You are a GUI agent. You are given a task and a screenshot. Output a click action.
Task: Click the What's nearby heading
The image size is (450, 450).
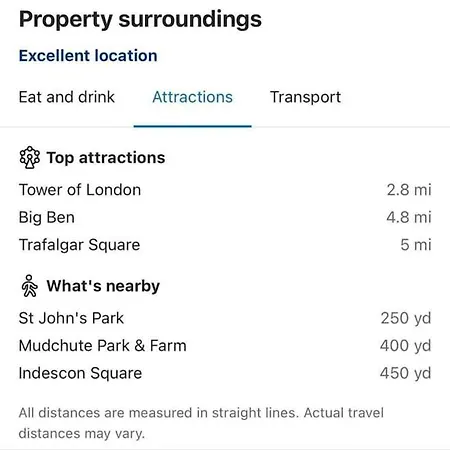coord(103,286)
